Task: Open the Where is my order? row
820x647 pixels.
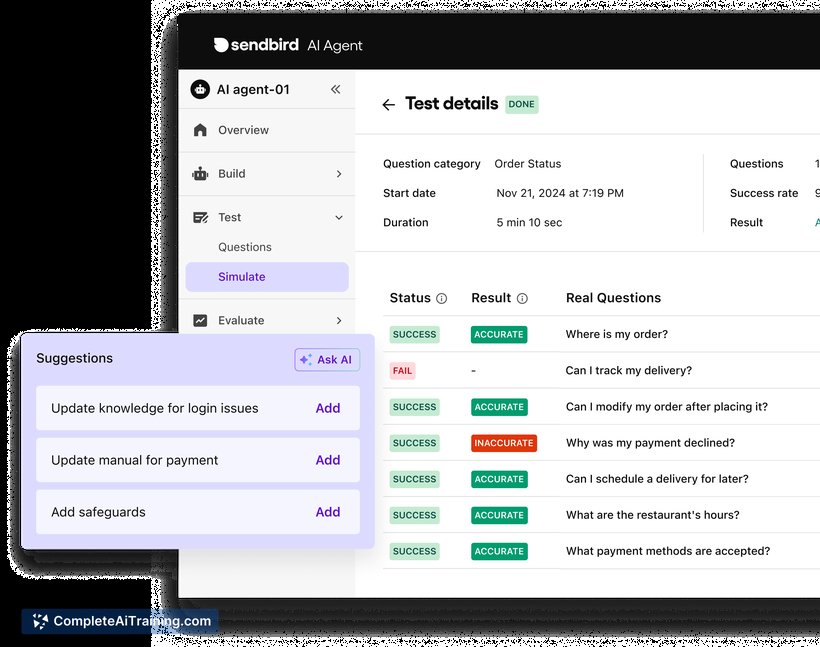Action: click(x=601, y=334)
